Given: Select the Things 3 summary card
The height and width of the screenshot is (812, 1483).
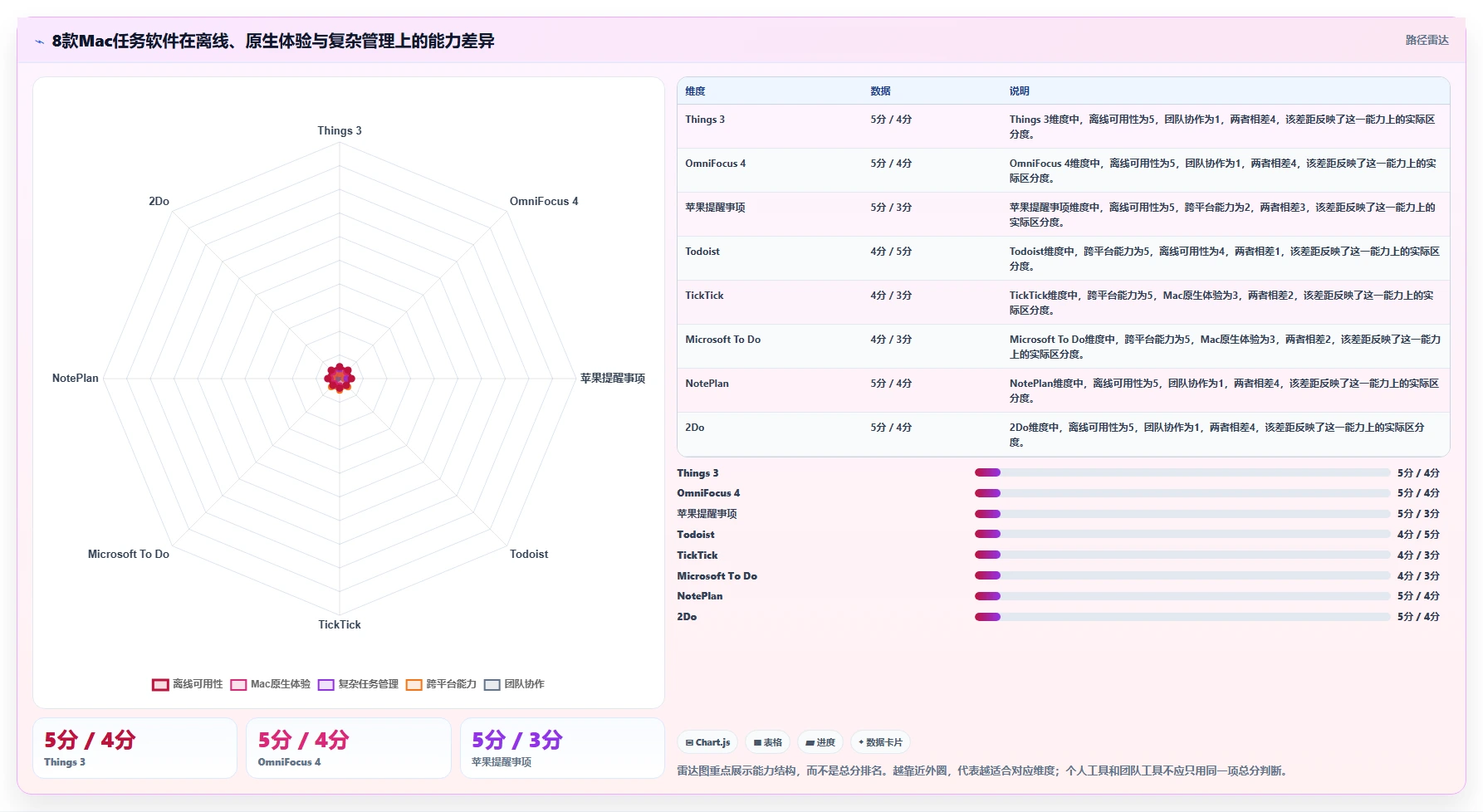Looking at the screenshot, I should click(135, 748).
